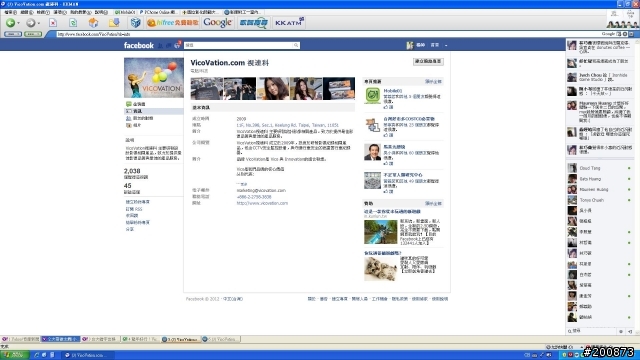
Task: Expand the 'see more' link in description
Action: tap(242, 184)
